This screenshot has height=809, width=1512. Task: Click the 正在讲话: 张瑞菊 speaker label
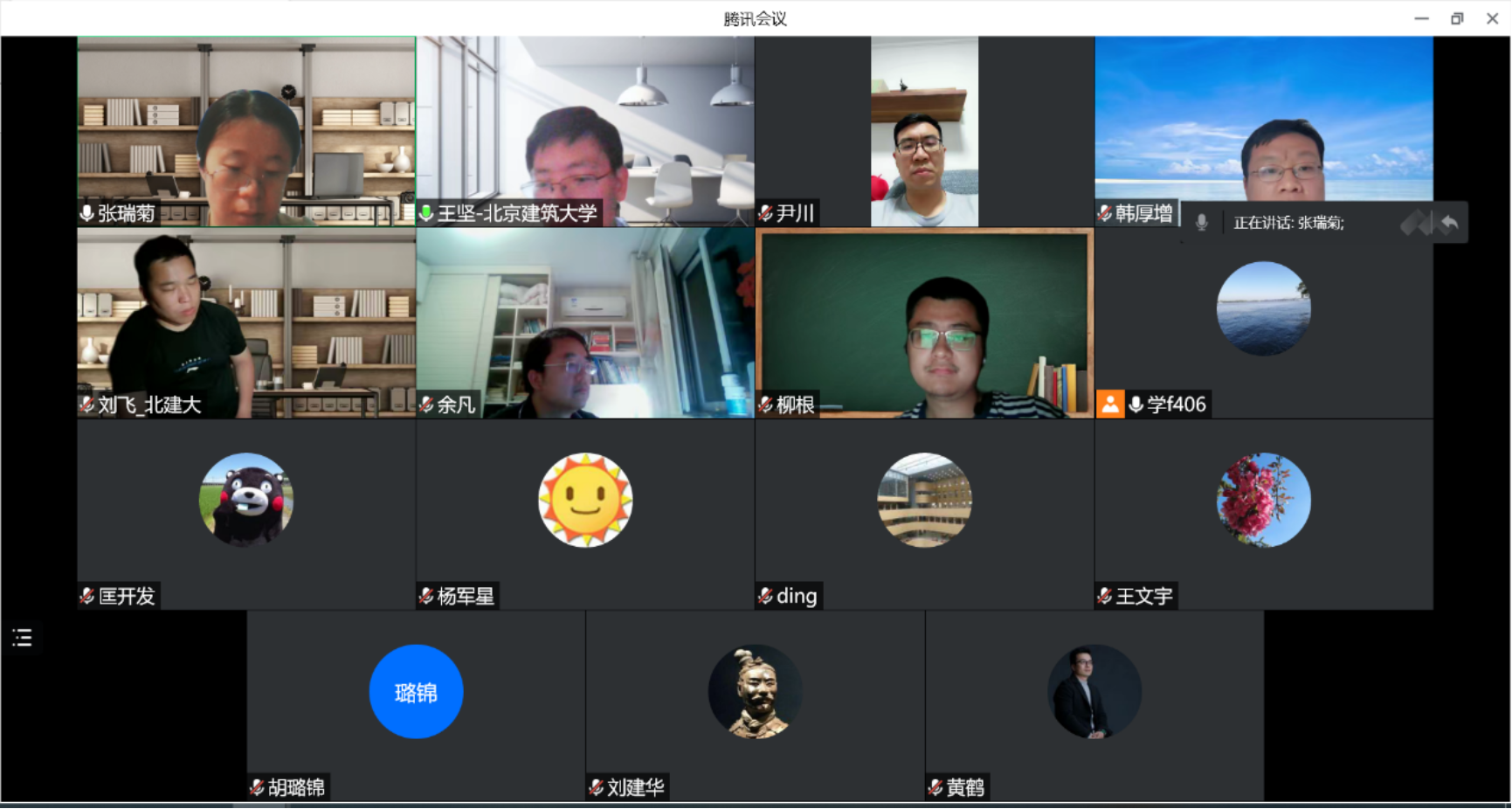pyautogui.click(x=1288, y=224)
